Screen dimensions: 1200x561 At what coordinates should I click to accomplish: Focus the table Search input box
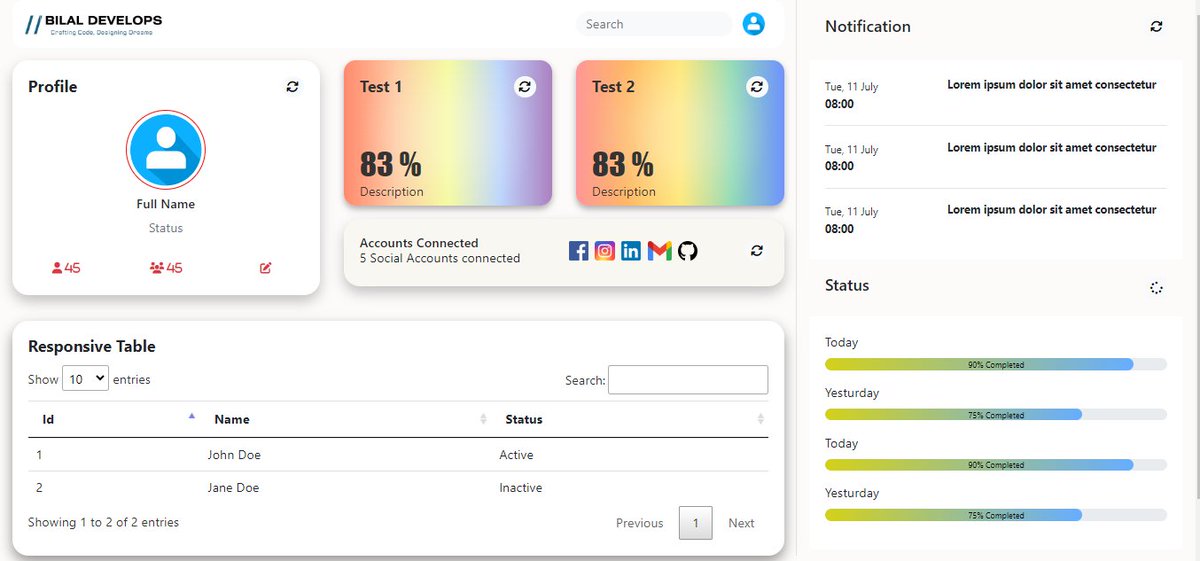pyautogui.click(x=688, y=380)
